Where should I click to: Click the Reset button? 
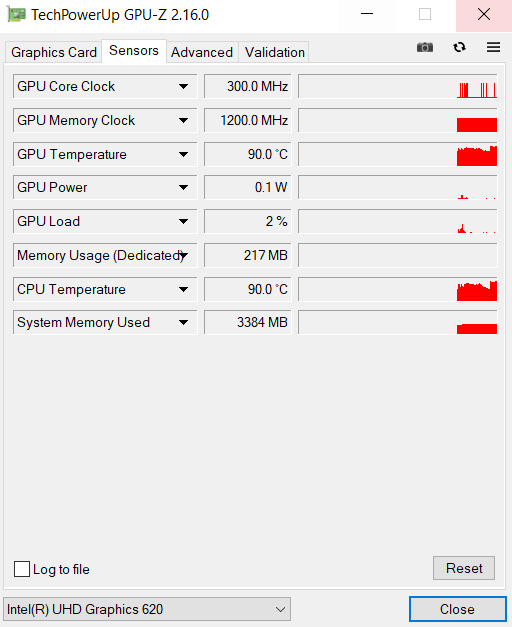coord(464,568)
